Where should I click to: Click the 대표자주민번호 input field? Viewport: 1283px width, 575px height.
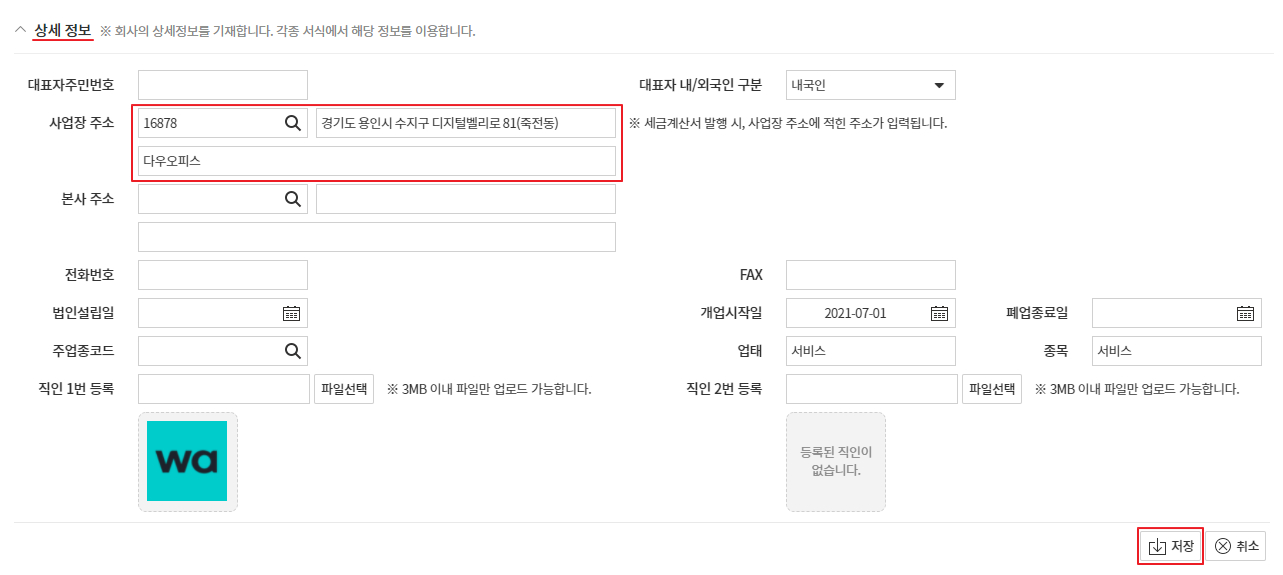click(223, 85)
